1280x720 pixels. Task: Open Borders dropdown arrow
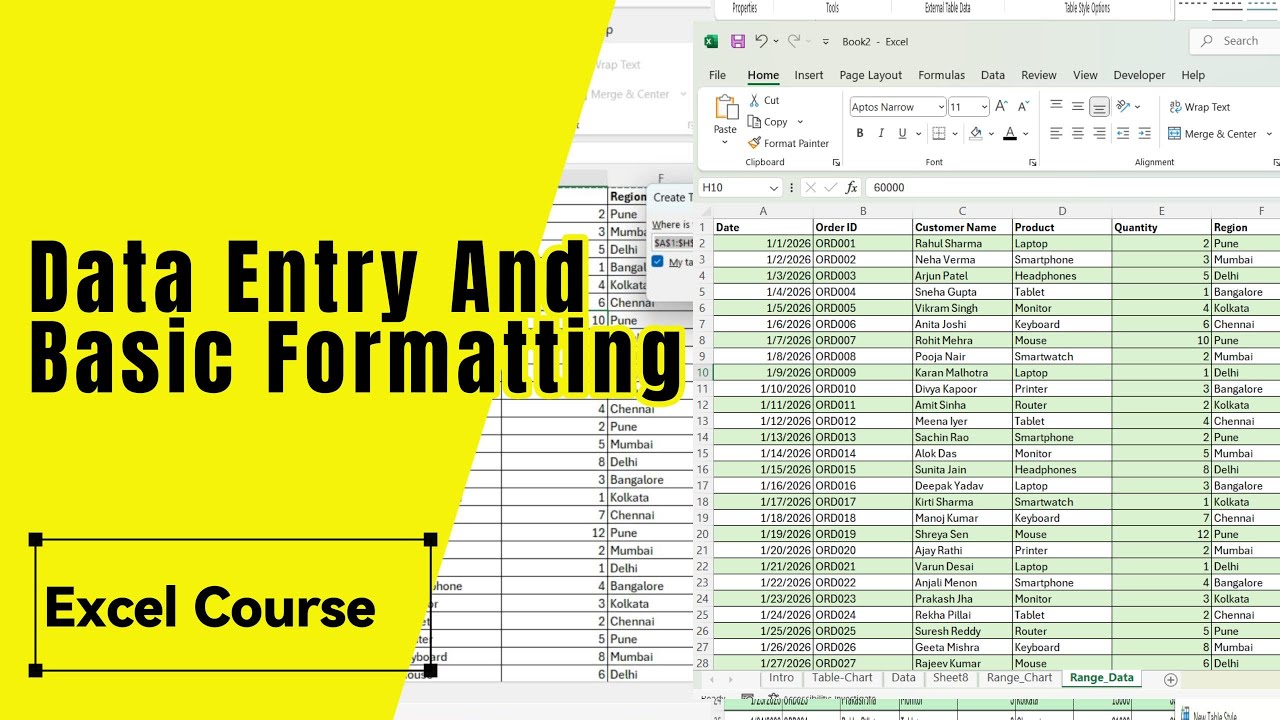pos(953,134)
